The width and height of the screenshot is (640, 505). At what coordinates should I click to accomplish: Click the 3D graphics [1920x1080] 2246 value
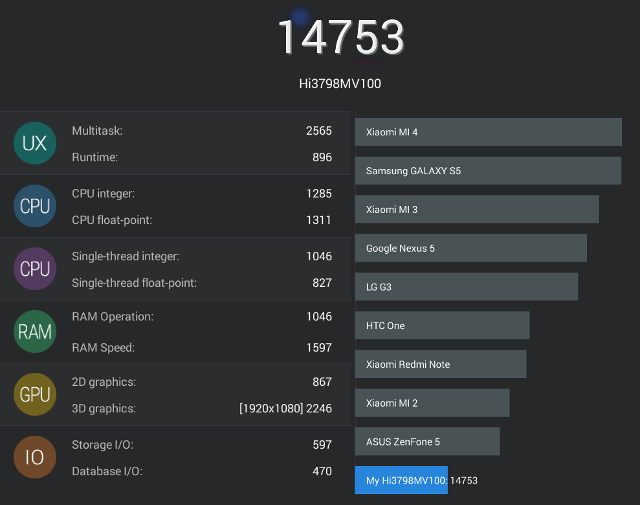click(285, 409)
